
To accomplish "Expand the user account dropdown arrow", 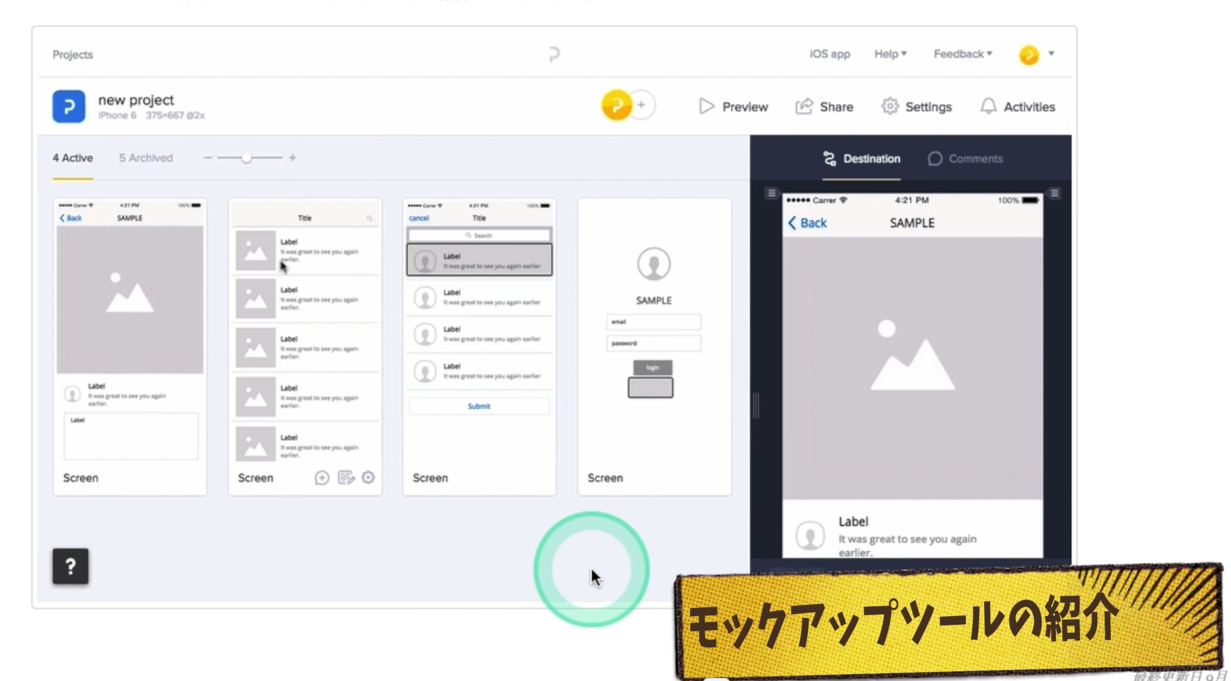I will pyautogui.click(x=1051, y=54).
